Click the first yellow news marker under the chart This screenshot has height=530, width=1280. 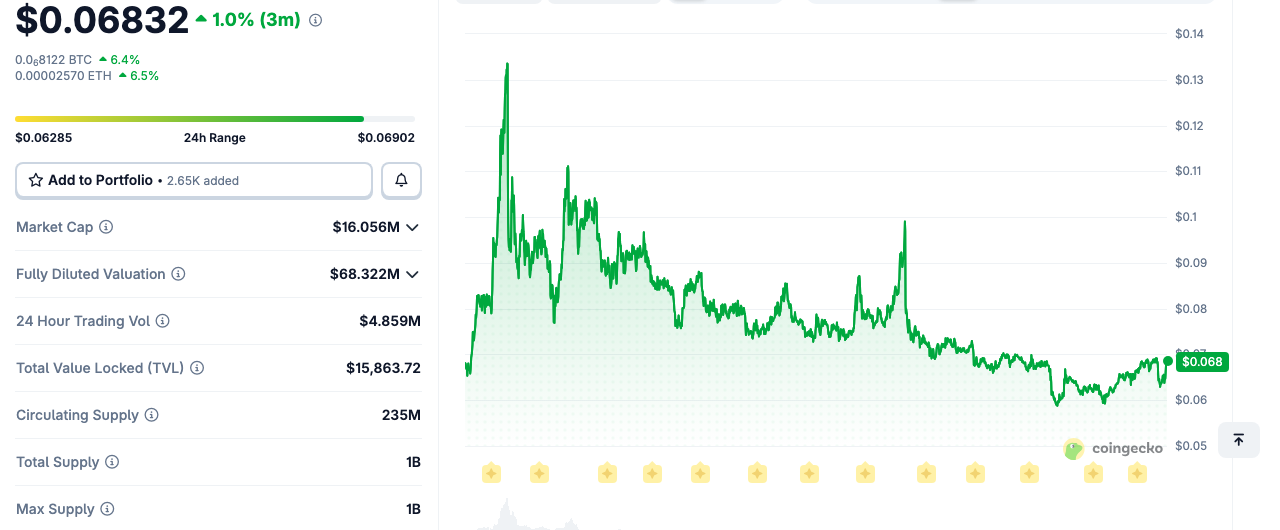491,472
